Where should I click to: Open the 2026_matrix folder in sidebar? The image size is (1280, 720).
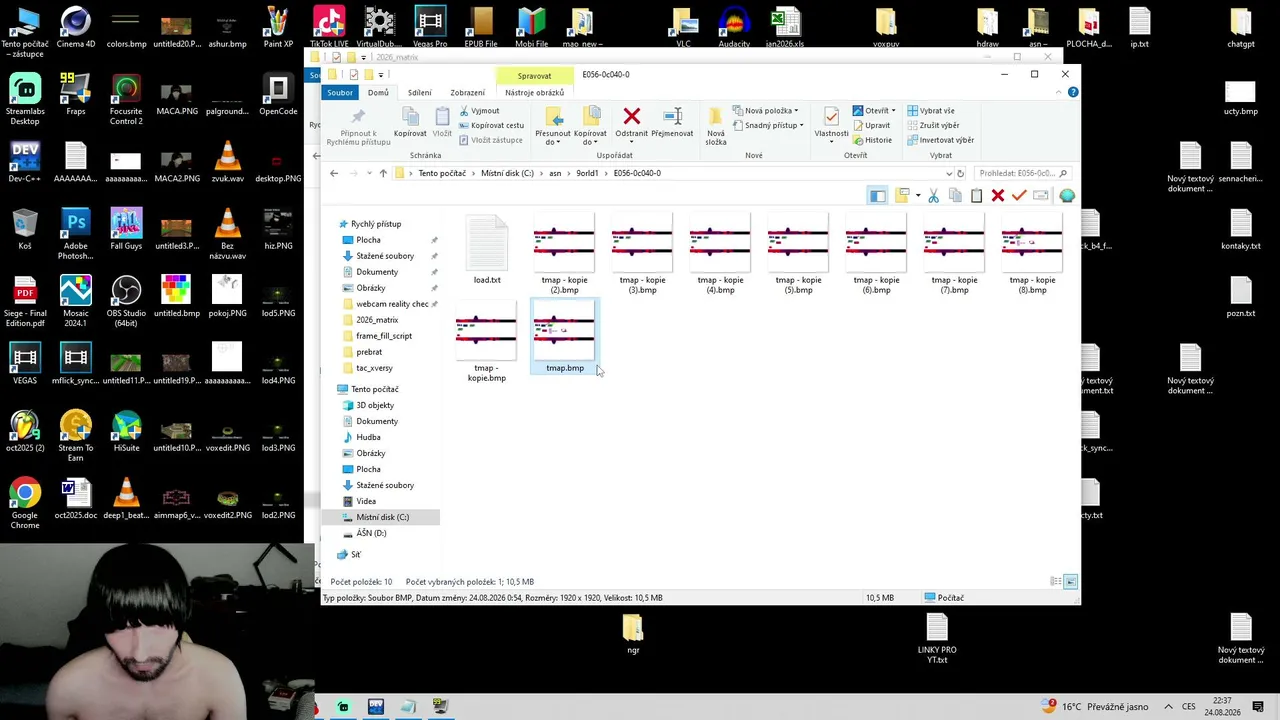377,320
